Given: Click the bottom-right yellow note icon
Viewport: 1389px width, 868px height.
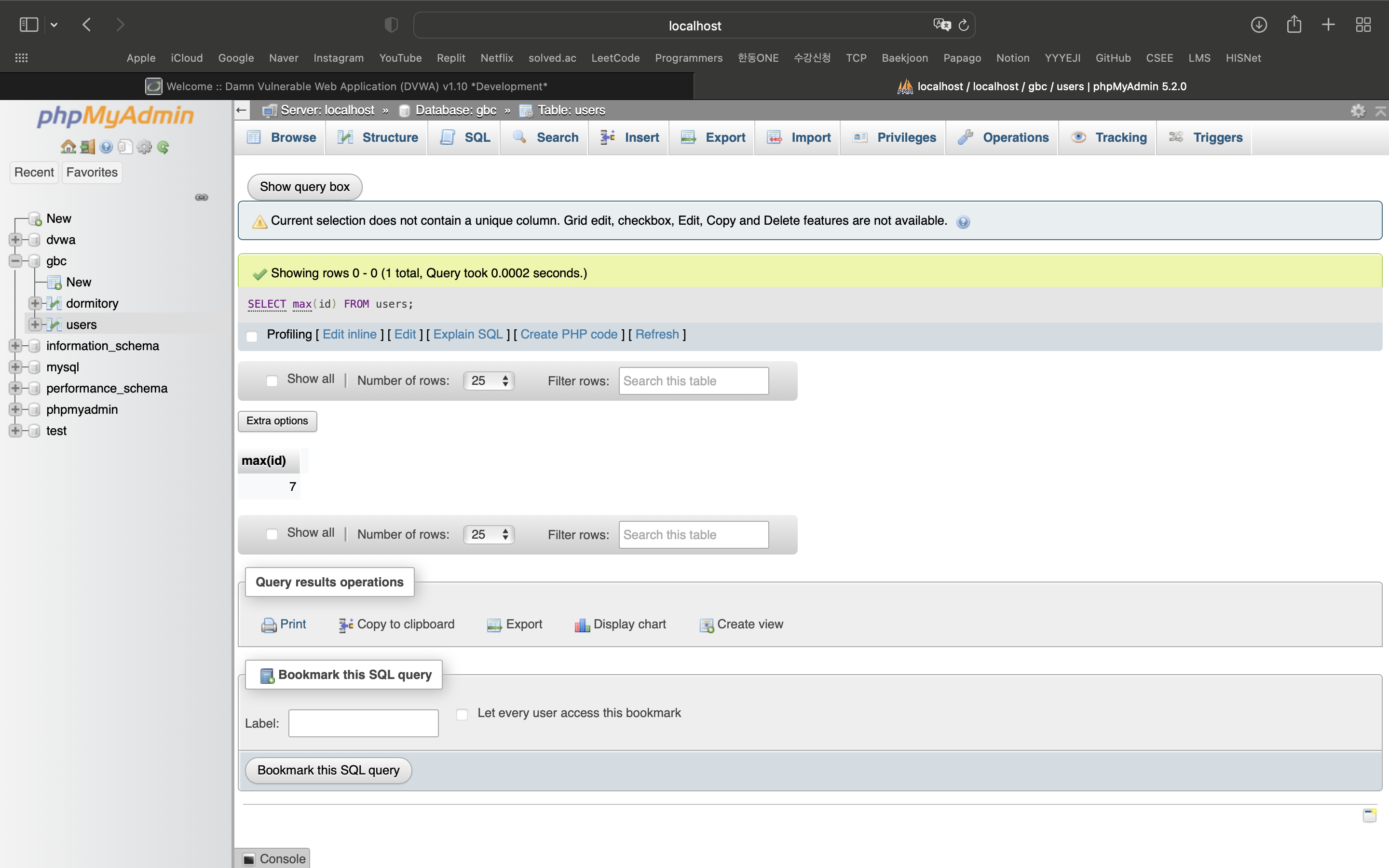Looking at the screenshot, I should click(x=1370, y=815).
